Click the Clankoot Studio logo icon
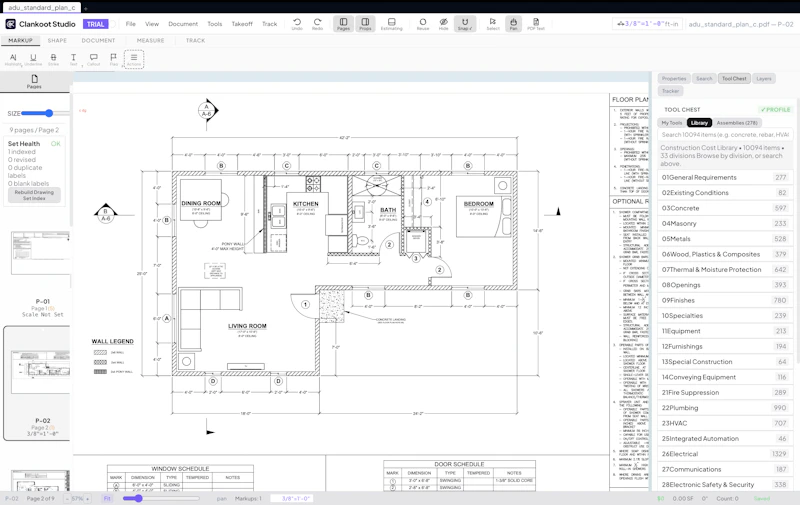 [x=10, y=24]
